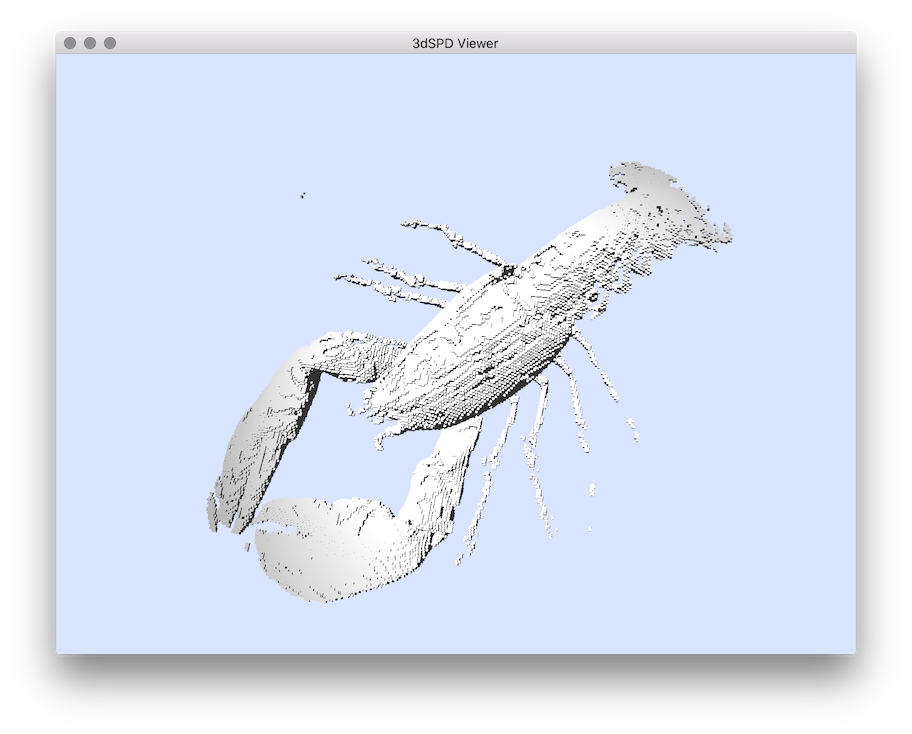Image resolution: width=912 pixels, height=734 pixels.
Task: Click the detached voxel fragments right of the legs
Action: 632,428
